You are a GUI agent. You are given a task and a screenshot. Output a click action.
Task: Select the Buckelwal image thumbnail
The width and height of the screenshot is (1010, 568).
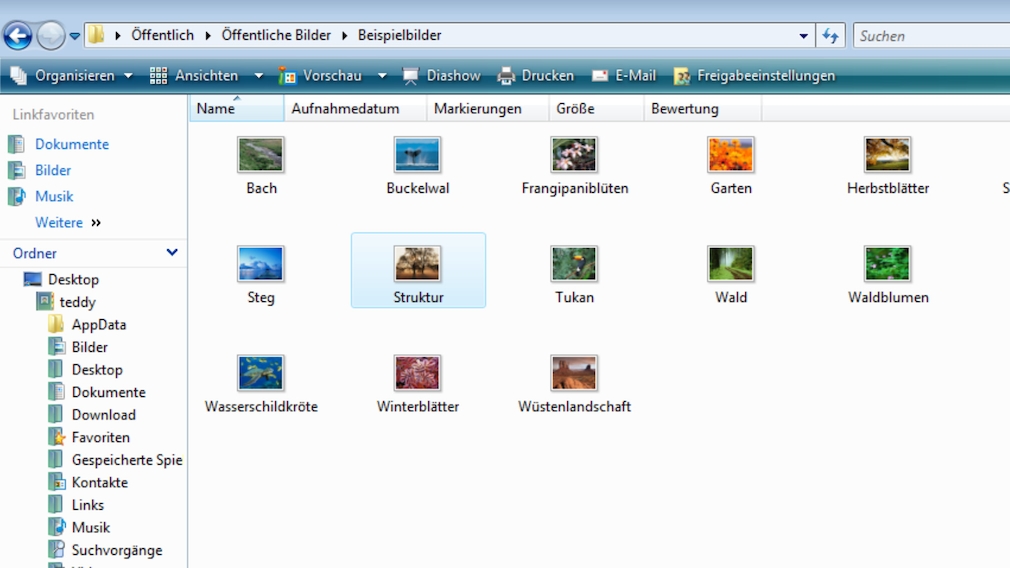pos(417,156)
